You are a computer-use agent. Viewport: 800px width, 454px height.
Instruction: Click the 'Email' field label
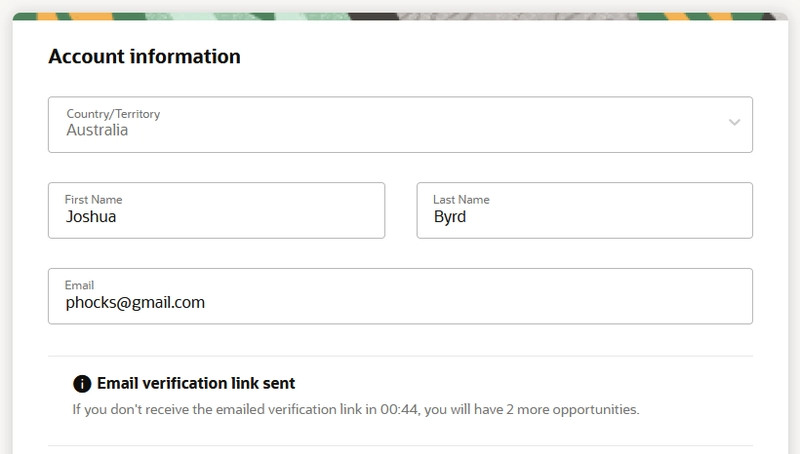point(80,286)
